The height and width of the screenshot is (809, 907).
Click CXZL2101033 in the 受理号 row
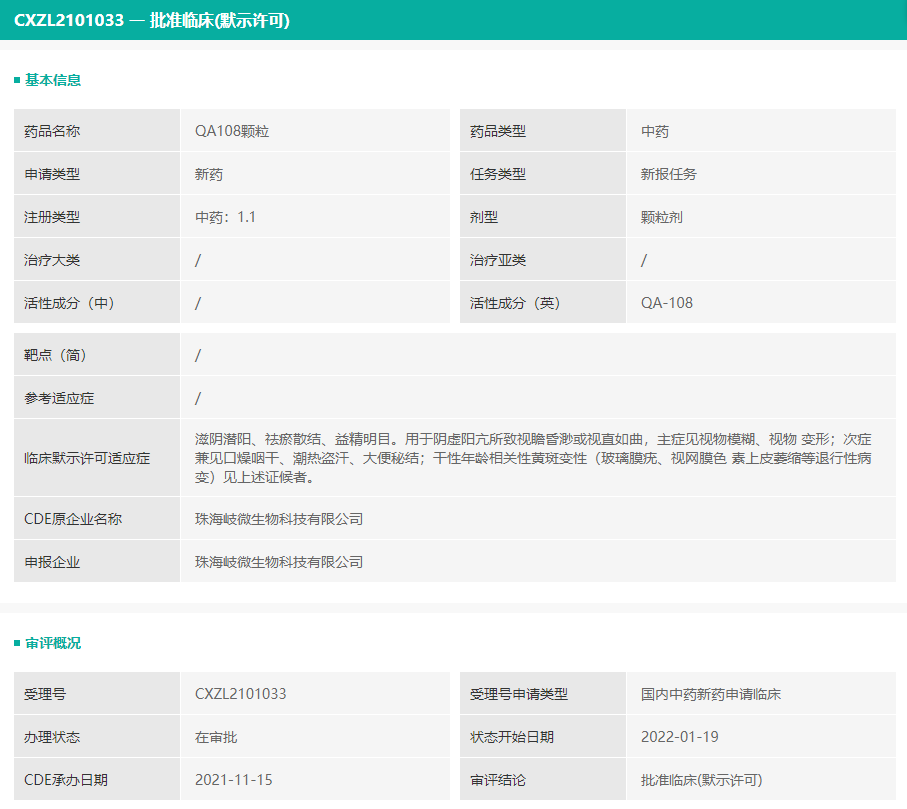click(241, 694)
